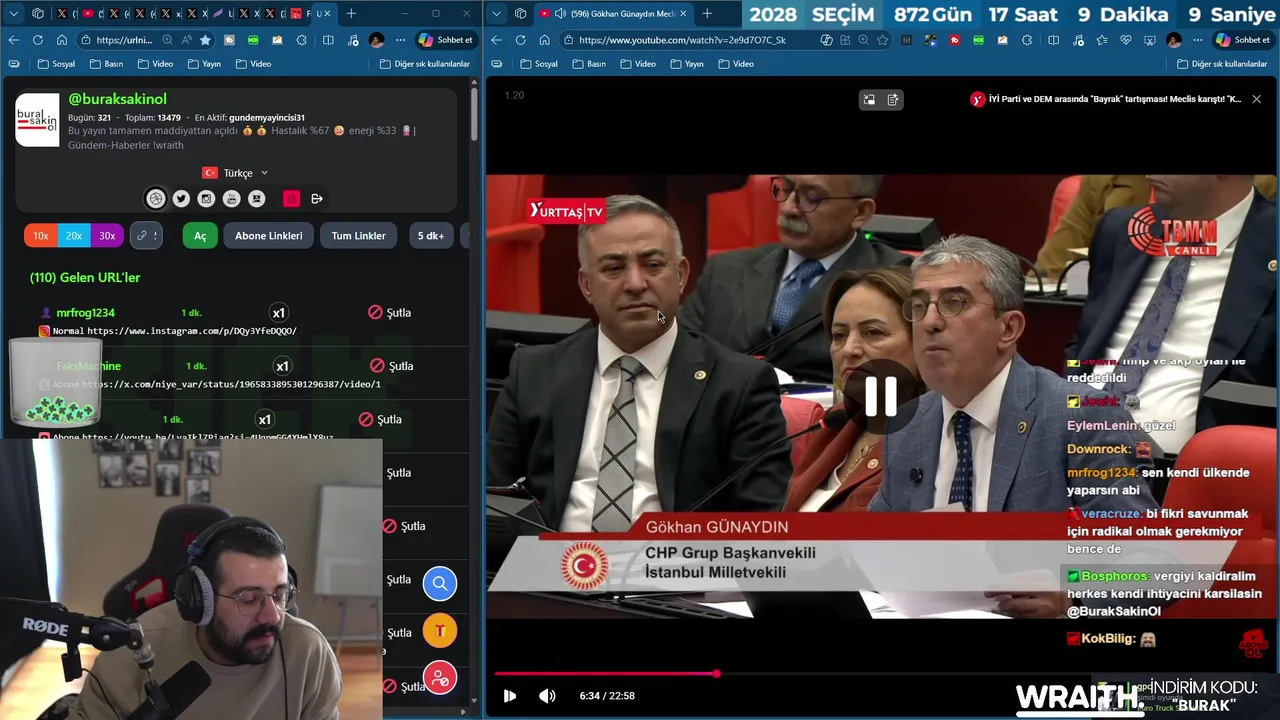Switch to the red flag icon tab

[x=296, y=14]
